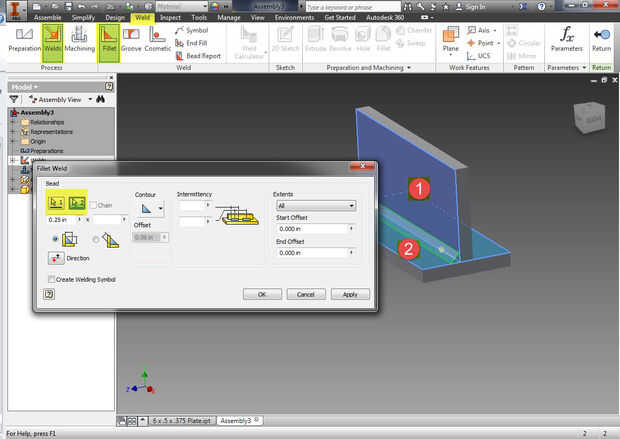Click Apply in Fillet Weld dialog

350,294
